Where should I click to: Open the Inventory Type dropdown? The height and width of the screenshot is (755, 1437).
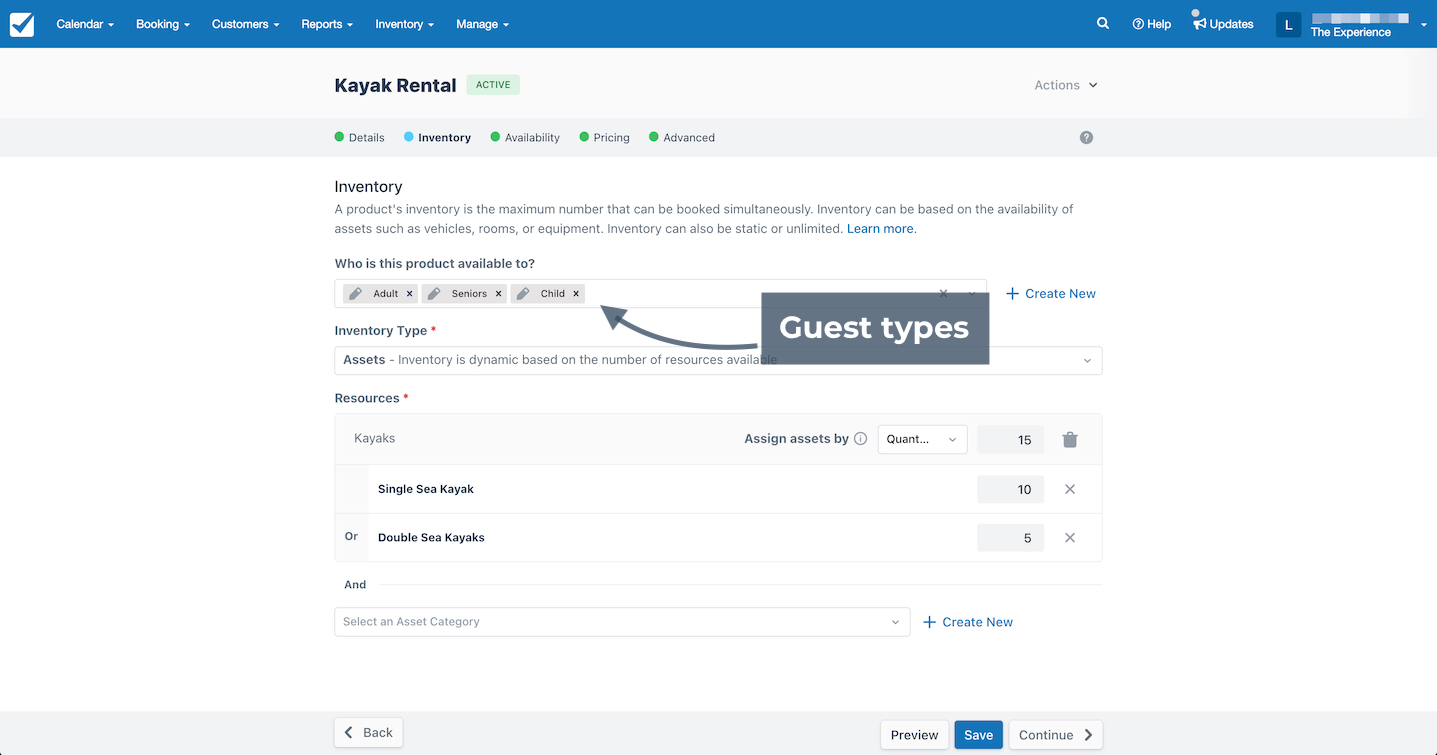718,360
